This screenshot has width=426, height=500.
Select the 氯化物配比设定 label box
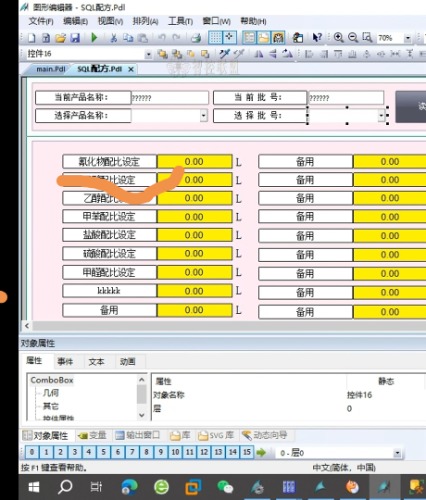[109, 162]
